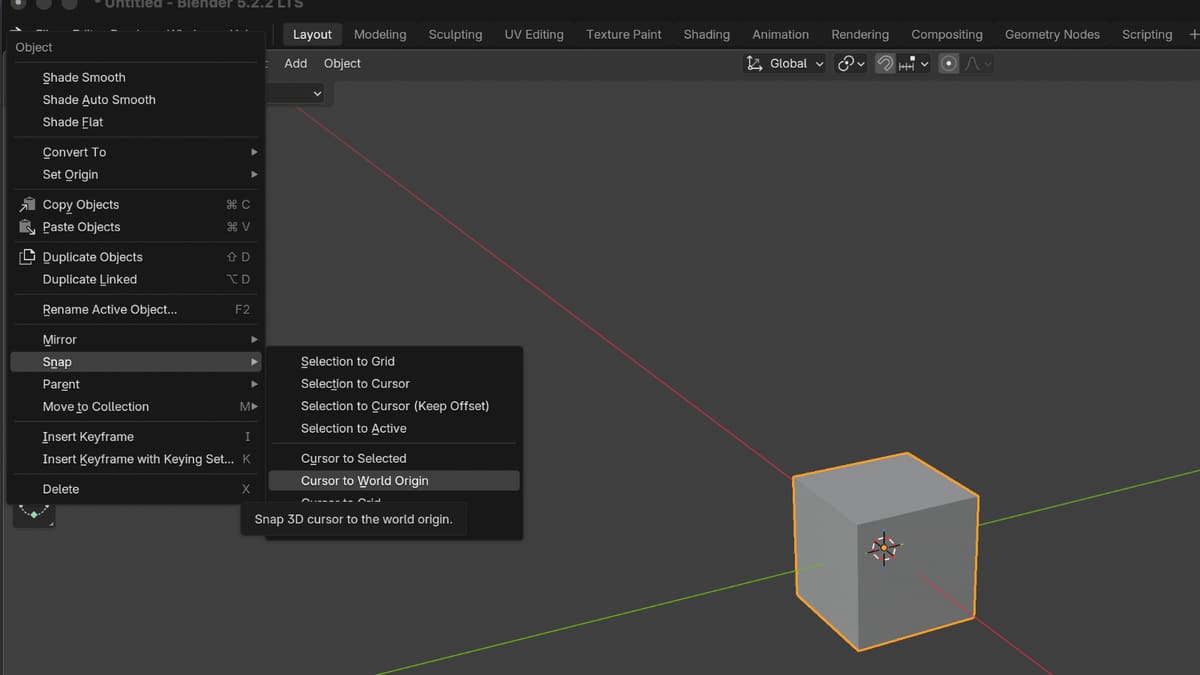Image resolution: width=1200 pixels, height=675 pixels.
Task: Choose Rename Active Object...
Action: pyautogui.click(x=136, y=310)
